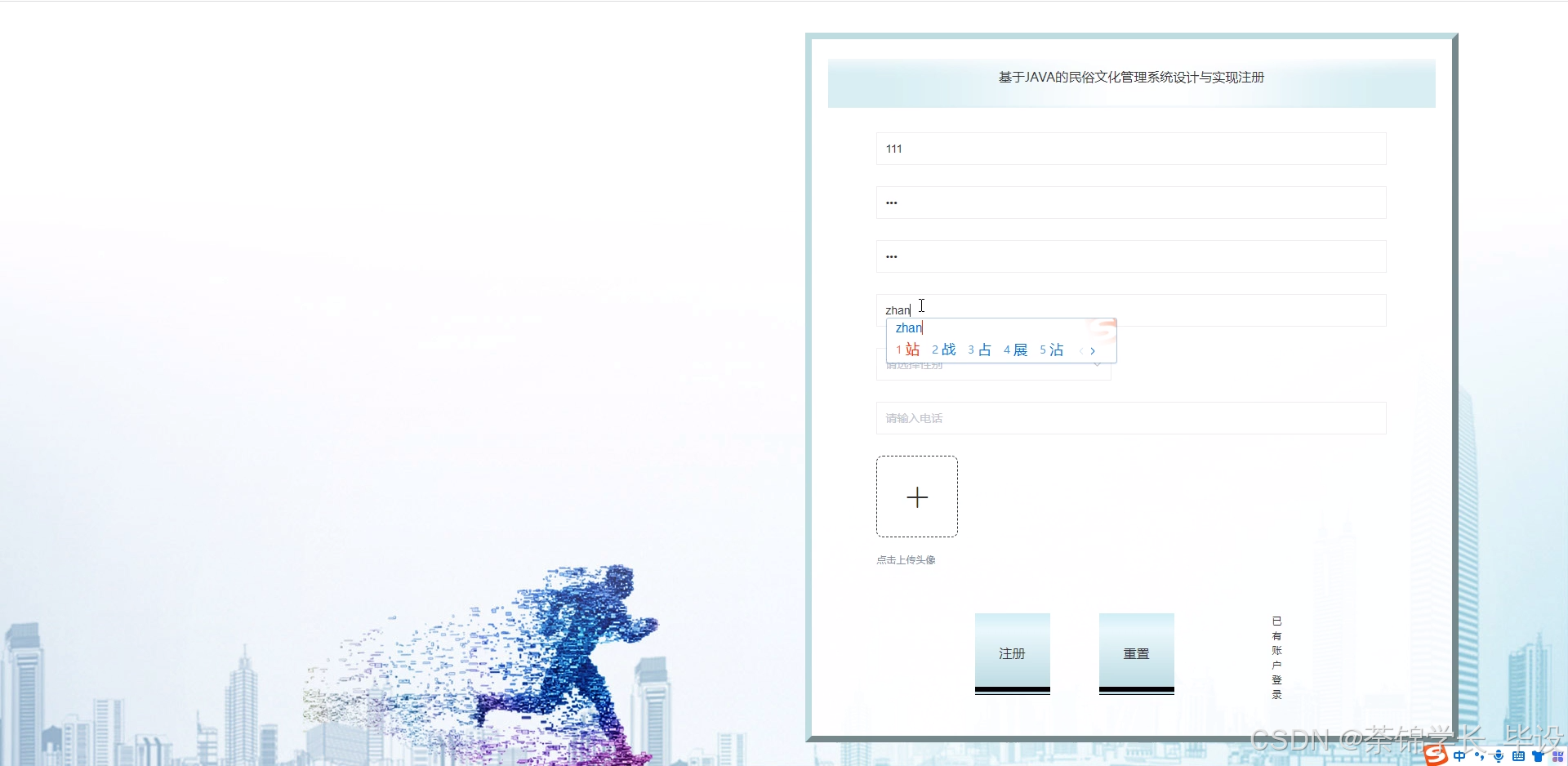Activate the voice input microphone icon
This screenshot has height=766, width=1568.
coord(1499,757)
